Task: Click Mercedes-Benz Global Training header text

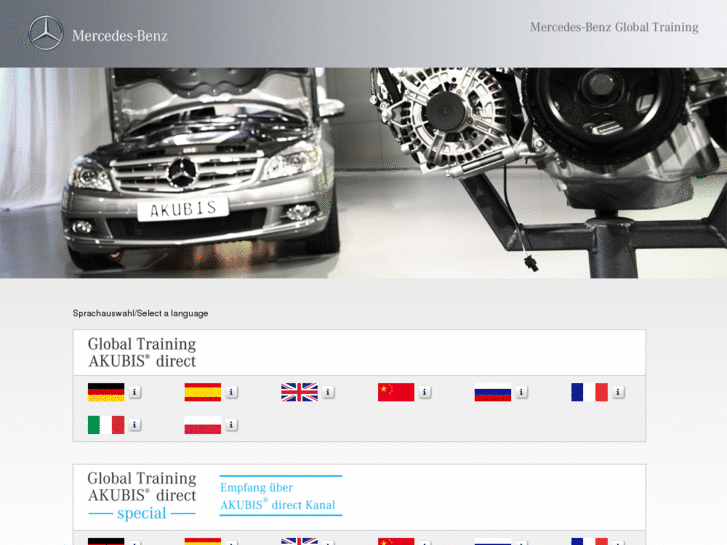Action: point(614,27)
